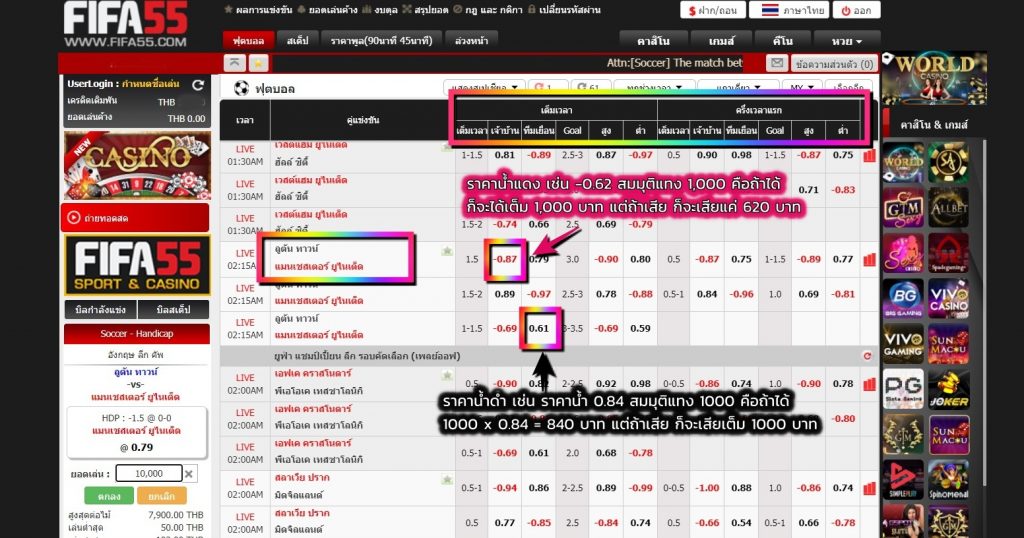Open the PG Slots Gaming icon
The image size is (1024, 538).
(x=903, y=389)
